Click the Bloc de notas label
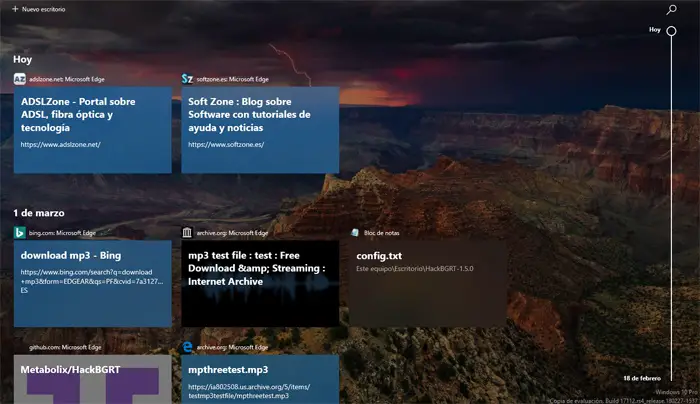 pos(381,233)
